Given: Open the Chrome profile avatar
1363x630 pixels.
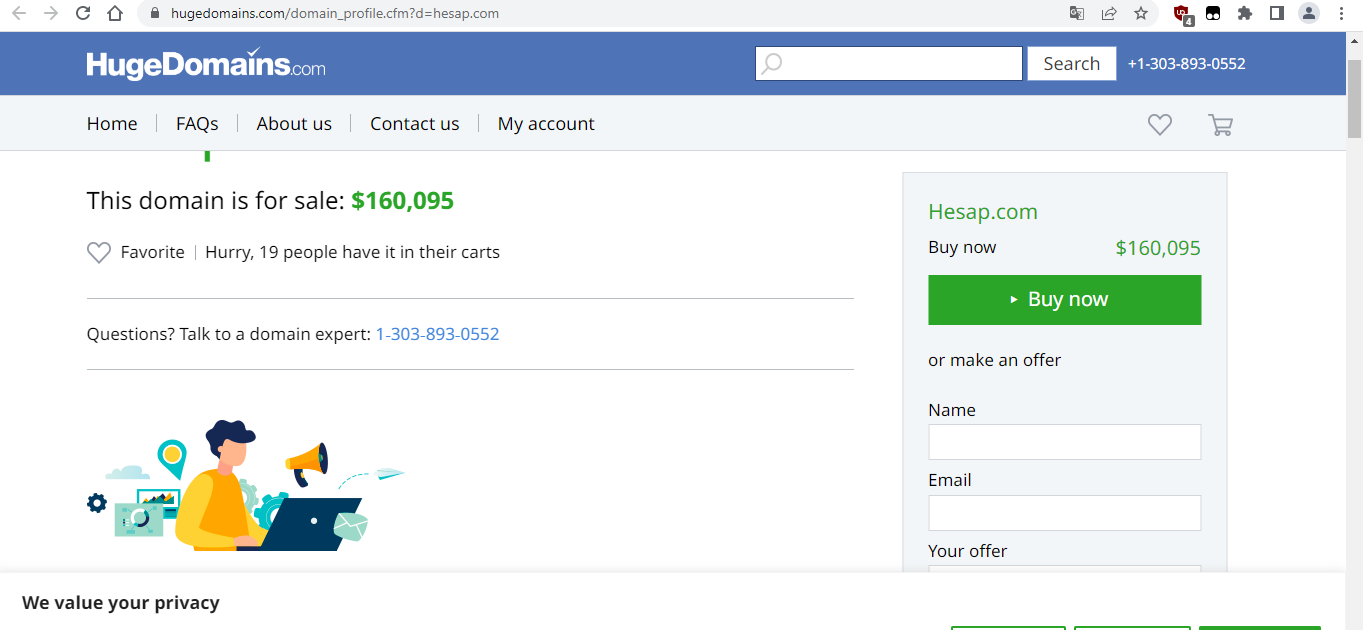Looking at the screenshot, I should [x=1309, y=14].
